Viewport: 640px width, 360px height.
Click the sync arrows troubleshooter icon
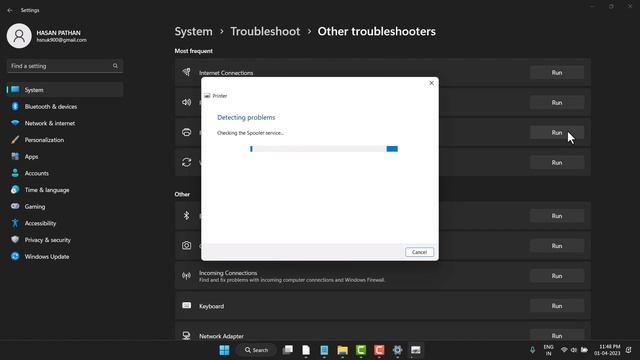187,162
